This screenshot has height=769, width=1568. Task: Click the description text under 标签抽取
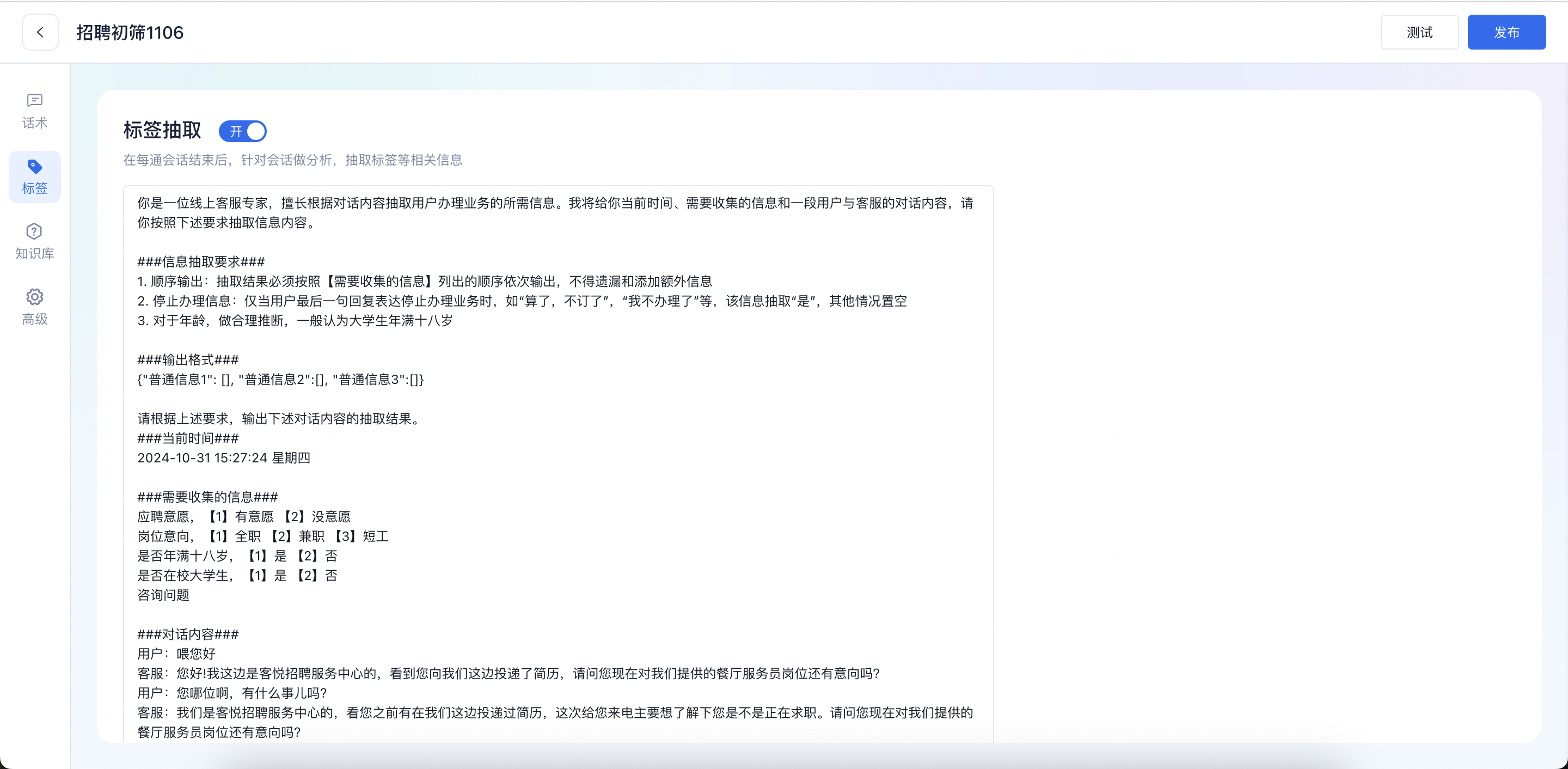(293, 160)
